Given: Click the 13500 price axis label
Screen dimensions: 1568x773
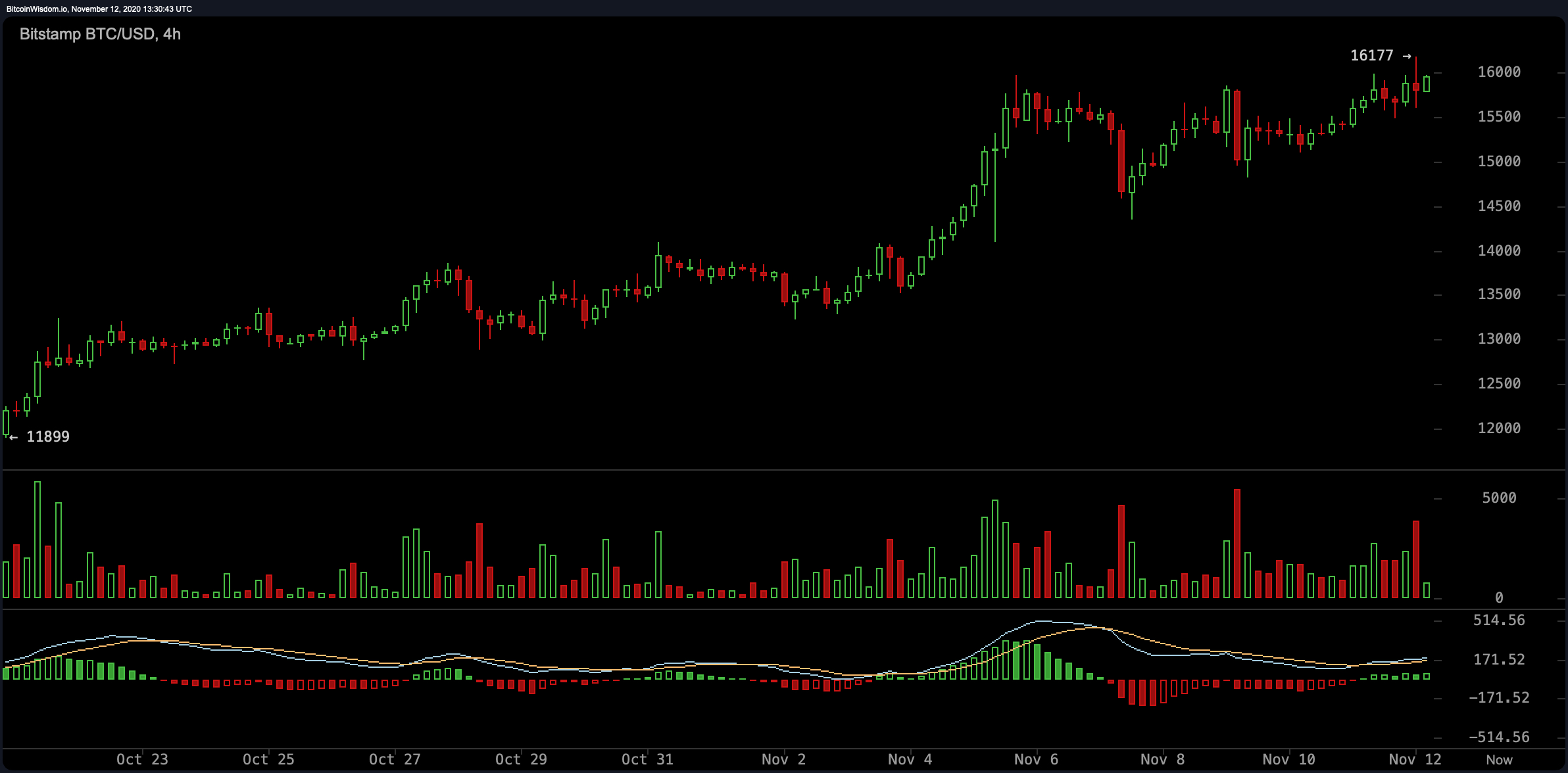Looking at the screenshot, I should click(1499, 294).
